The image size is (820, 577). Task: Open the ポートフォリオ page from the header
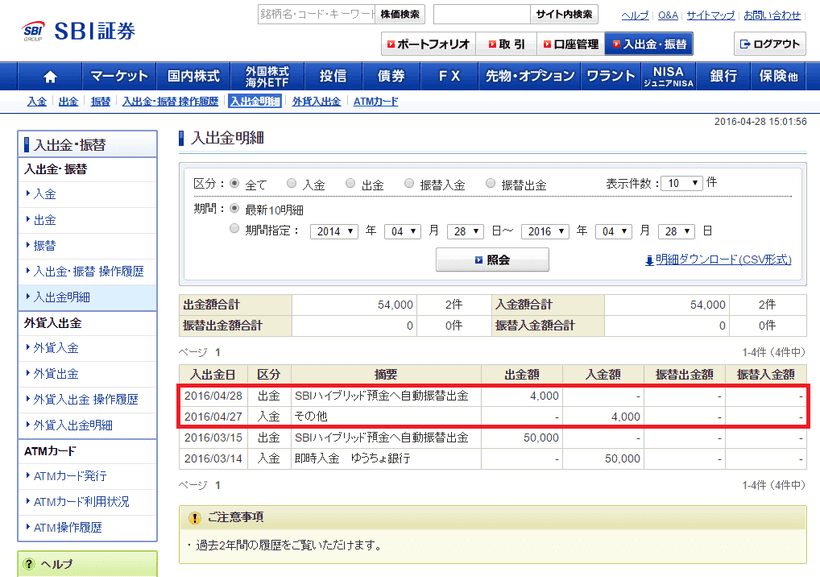pos(430,44)
